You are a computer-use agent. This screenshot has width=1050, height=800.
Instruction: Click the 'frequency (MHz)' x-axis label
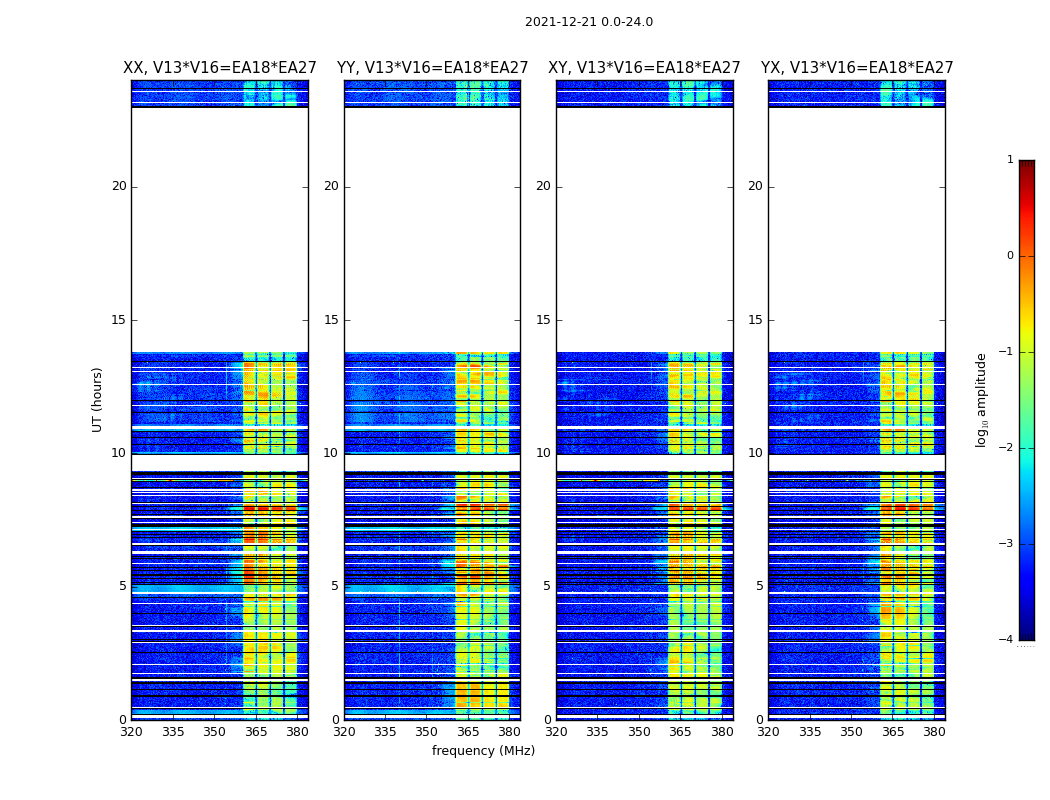click(x=483, y=751)
